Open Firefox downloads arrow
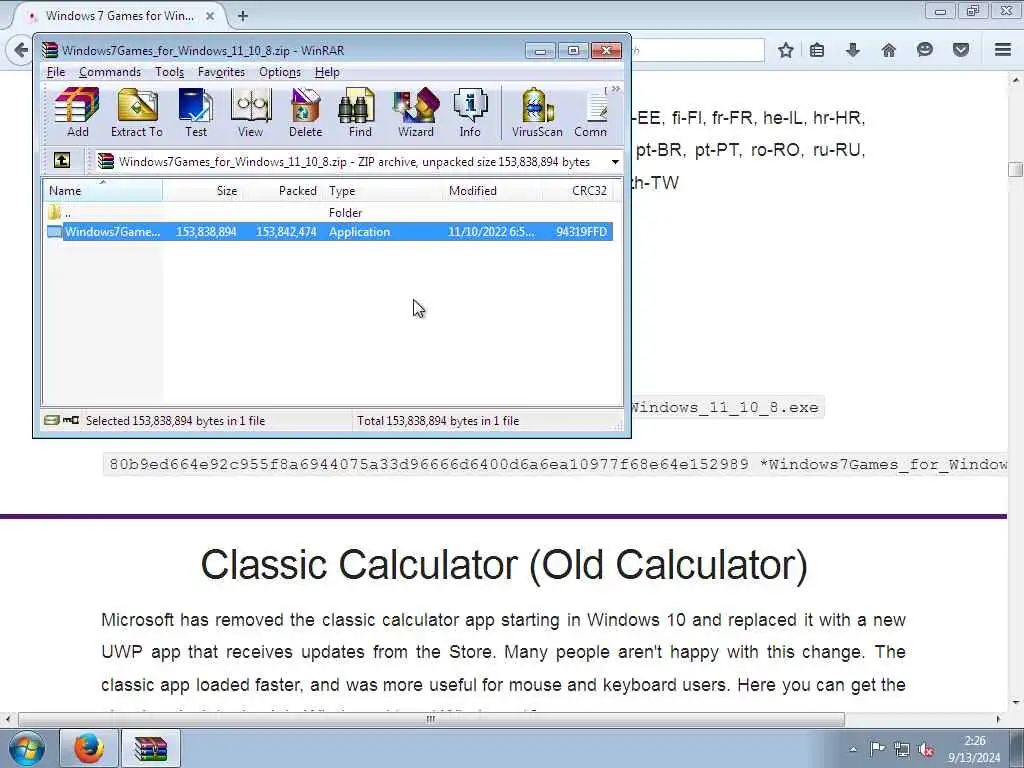The width and height of the screenshot is (1024, 768). coord(852,50)
